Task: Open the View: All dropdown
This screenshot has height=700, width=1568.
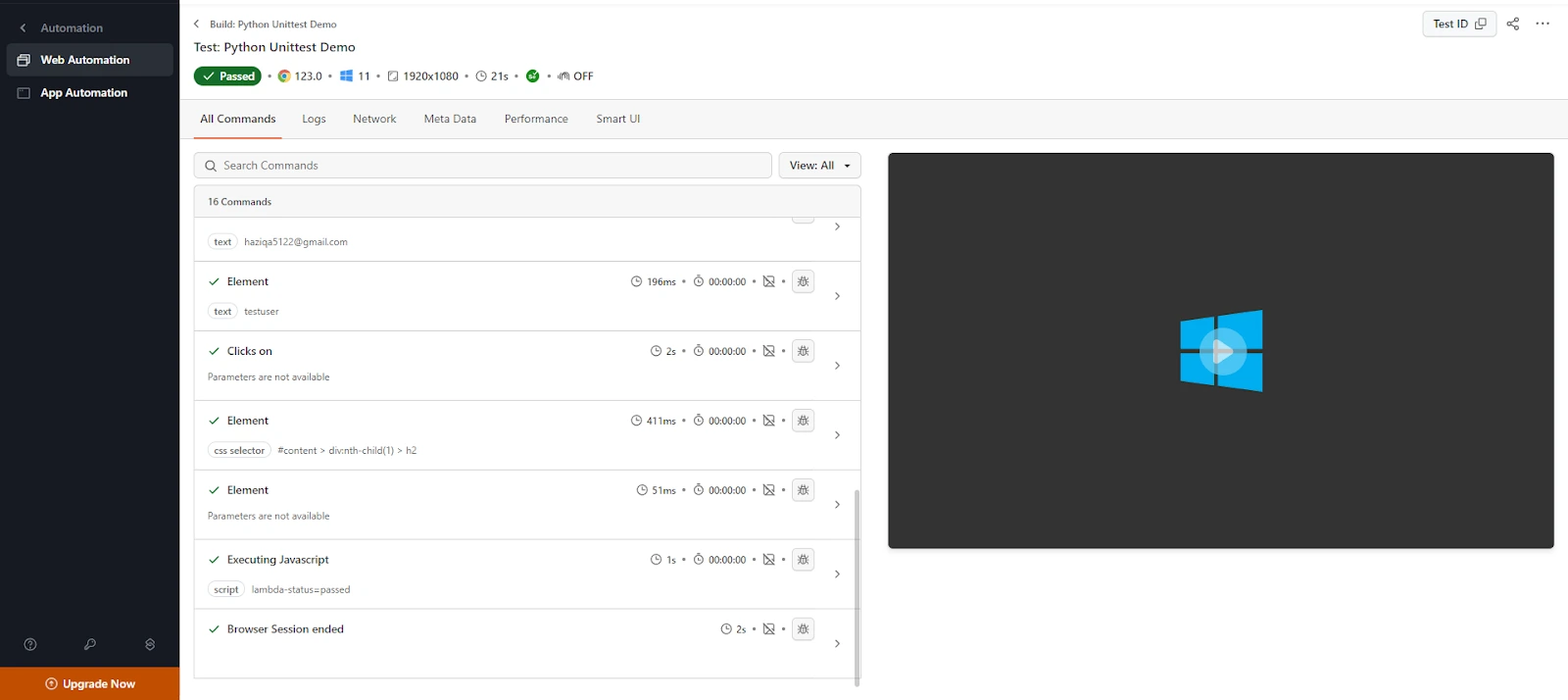Action: [820, 166]
